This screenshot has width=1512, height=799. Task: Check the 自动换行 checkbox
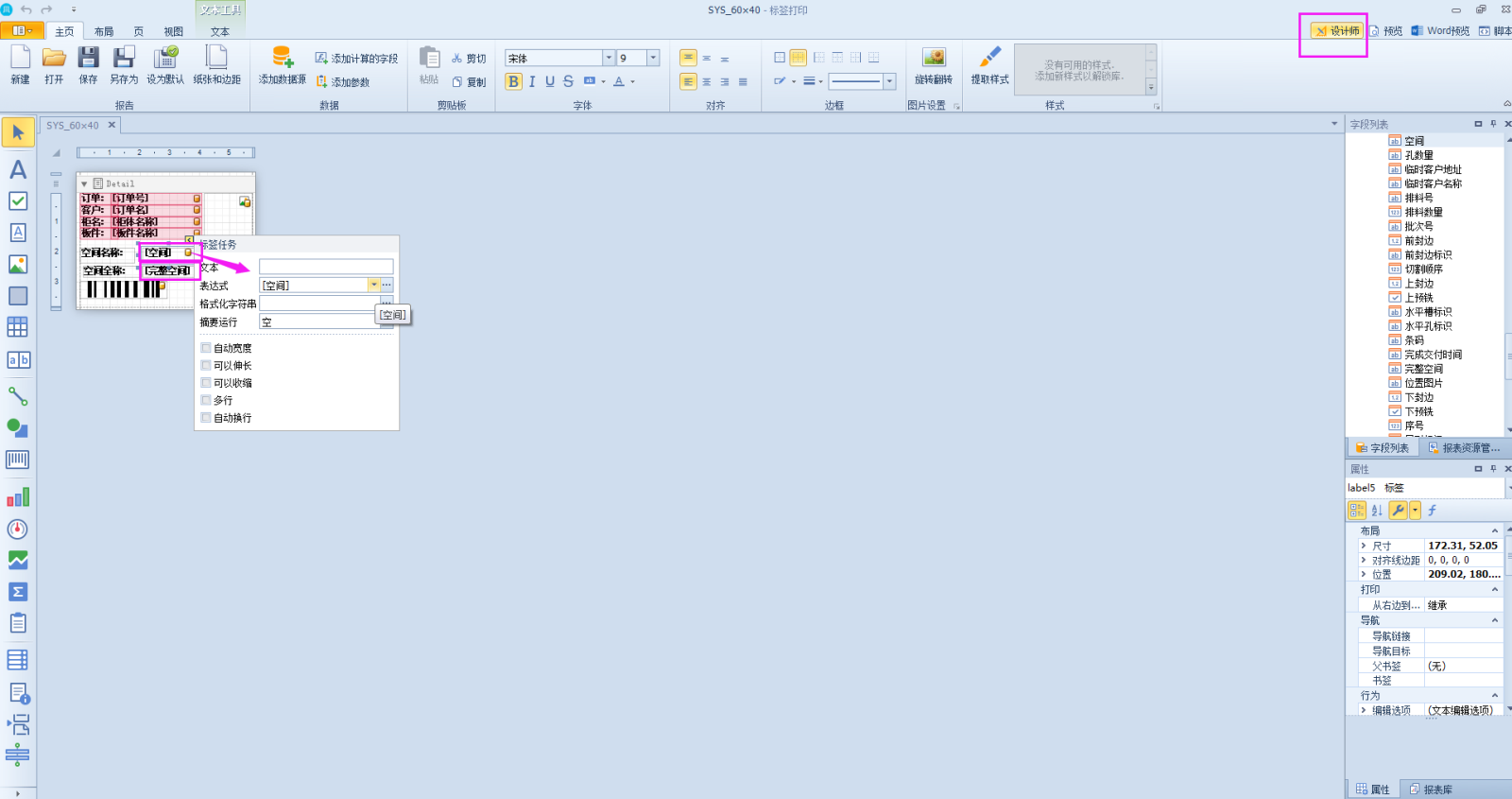[206, 417]
